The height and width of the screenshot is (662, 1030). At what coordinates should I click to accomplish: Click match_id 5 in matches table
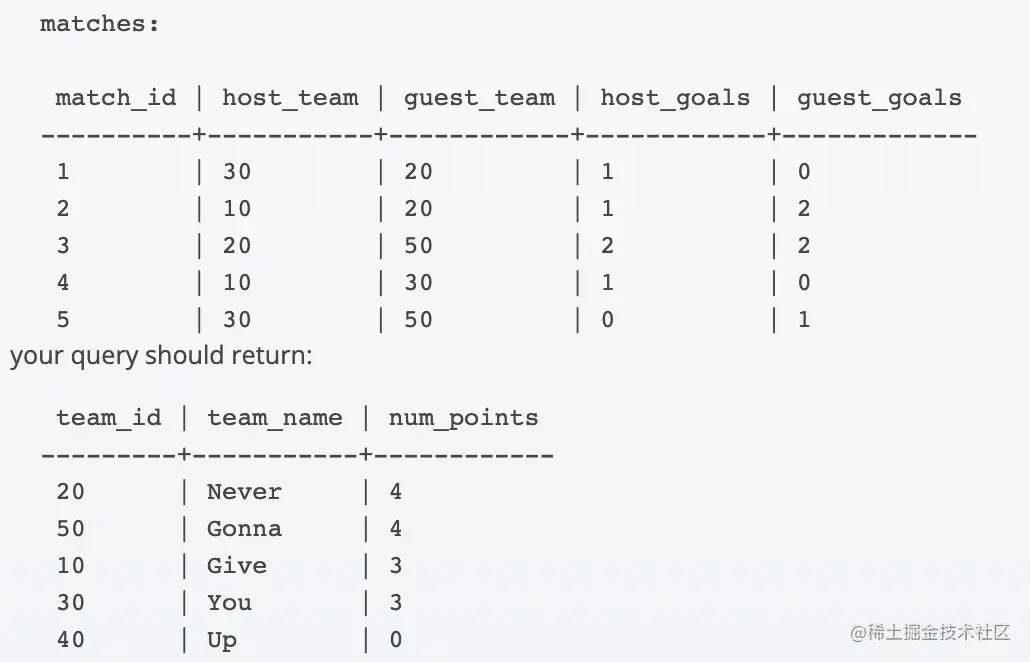coord(63,320)
